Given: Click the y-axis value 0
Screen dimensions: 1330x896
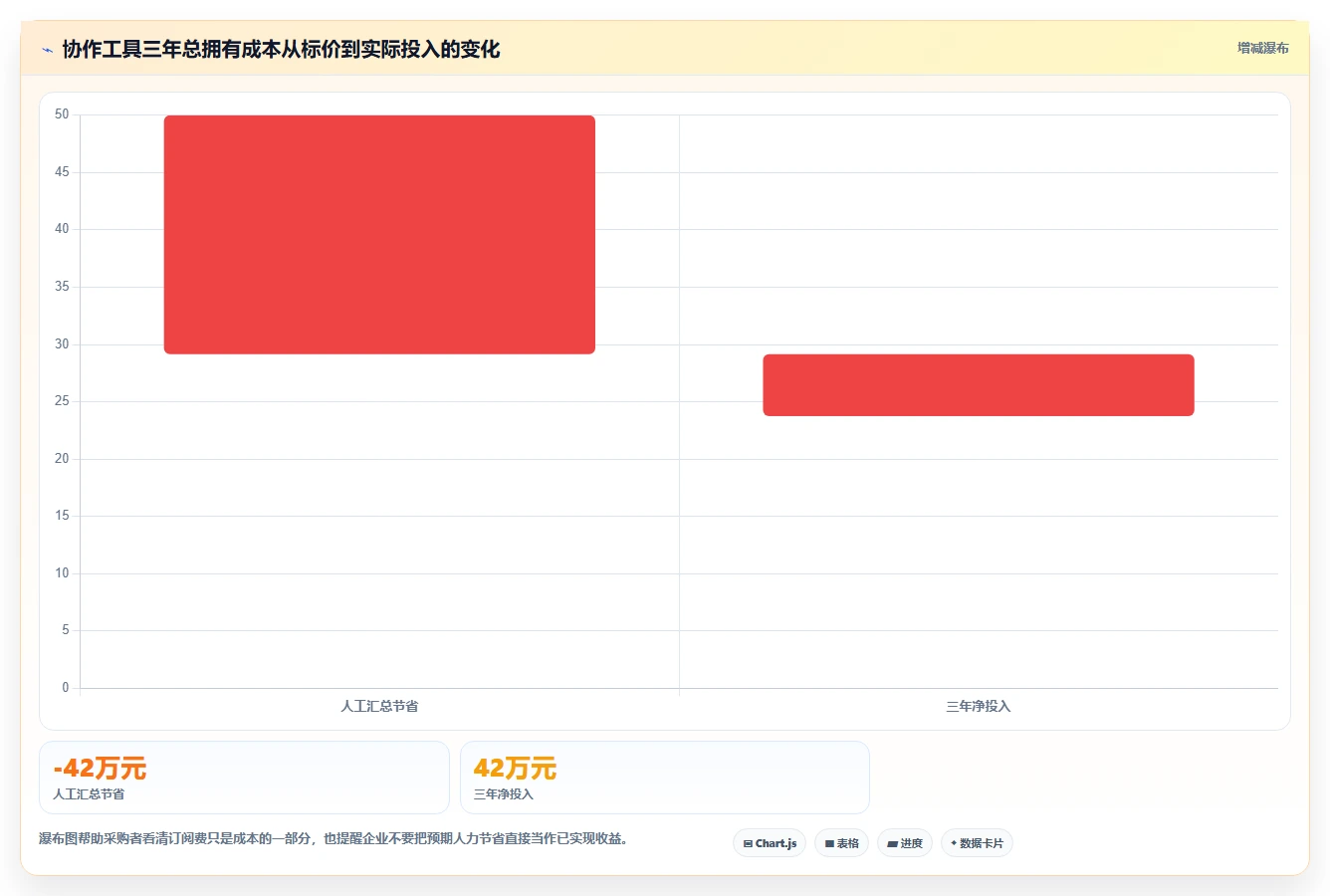Looking at the screenshot, I should [66, 688].
